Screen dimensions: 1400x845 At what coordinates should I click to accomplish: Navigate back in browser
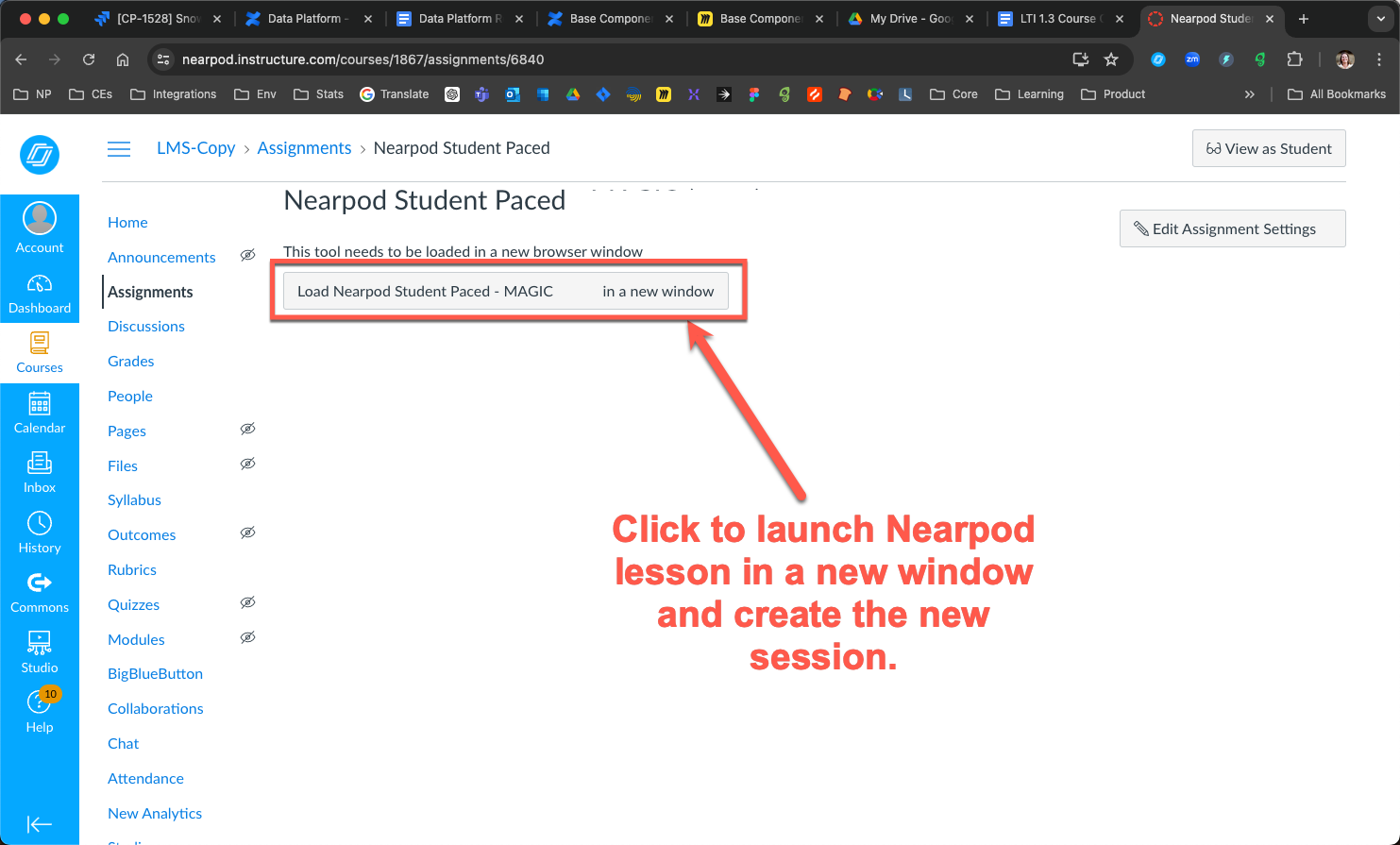[21, 59]
